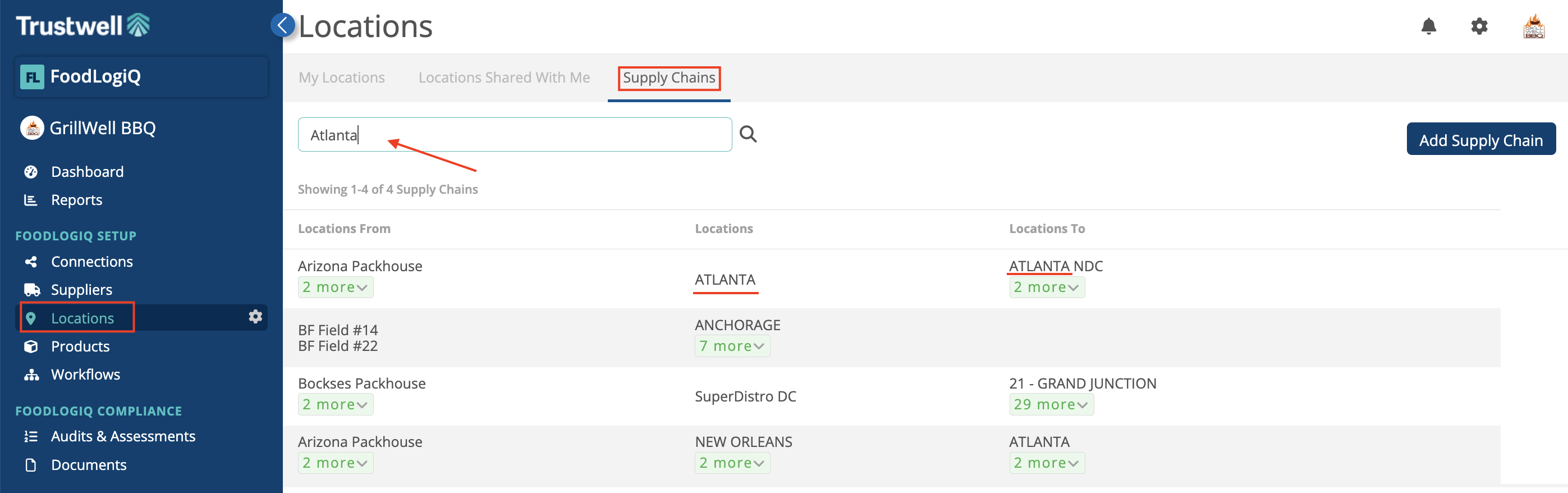Click into the Atlanta search field
This screenshot has width=1568, height=493.
(515, 135)
